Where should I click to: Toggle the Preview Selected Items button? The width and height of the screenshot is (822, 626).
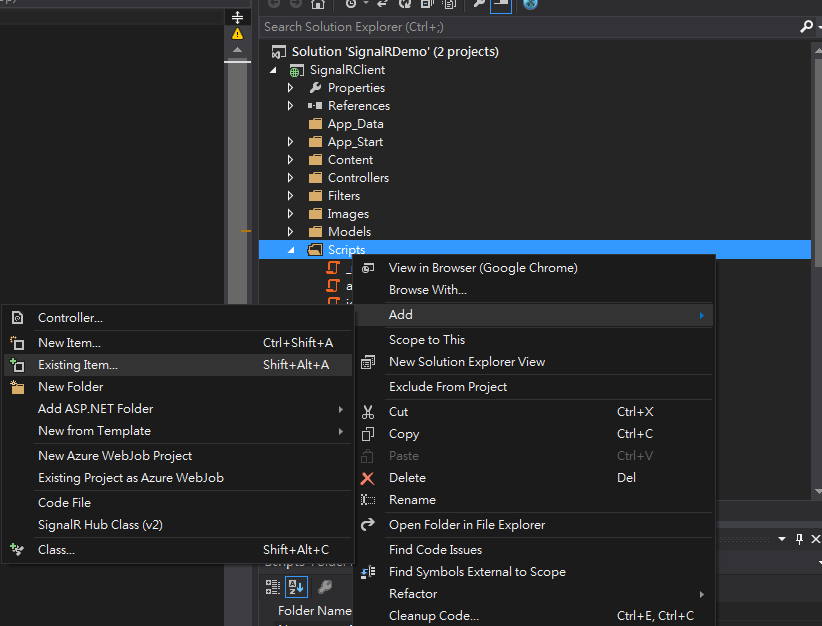(501, 5)
